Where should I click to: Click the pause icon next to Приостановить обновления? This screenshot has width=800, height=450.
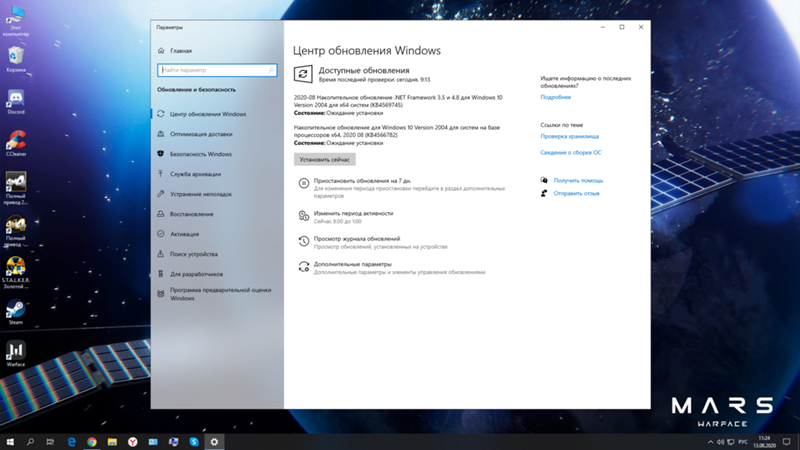(304, 183)
